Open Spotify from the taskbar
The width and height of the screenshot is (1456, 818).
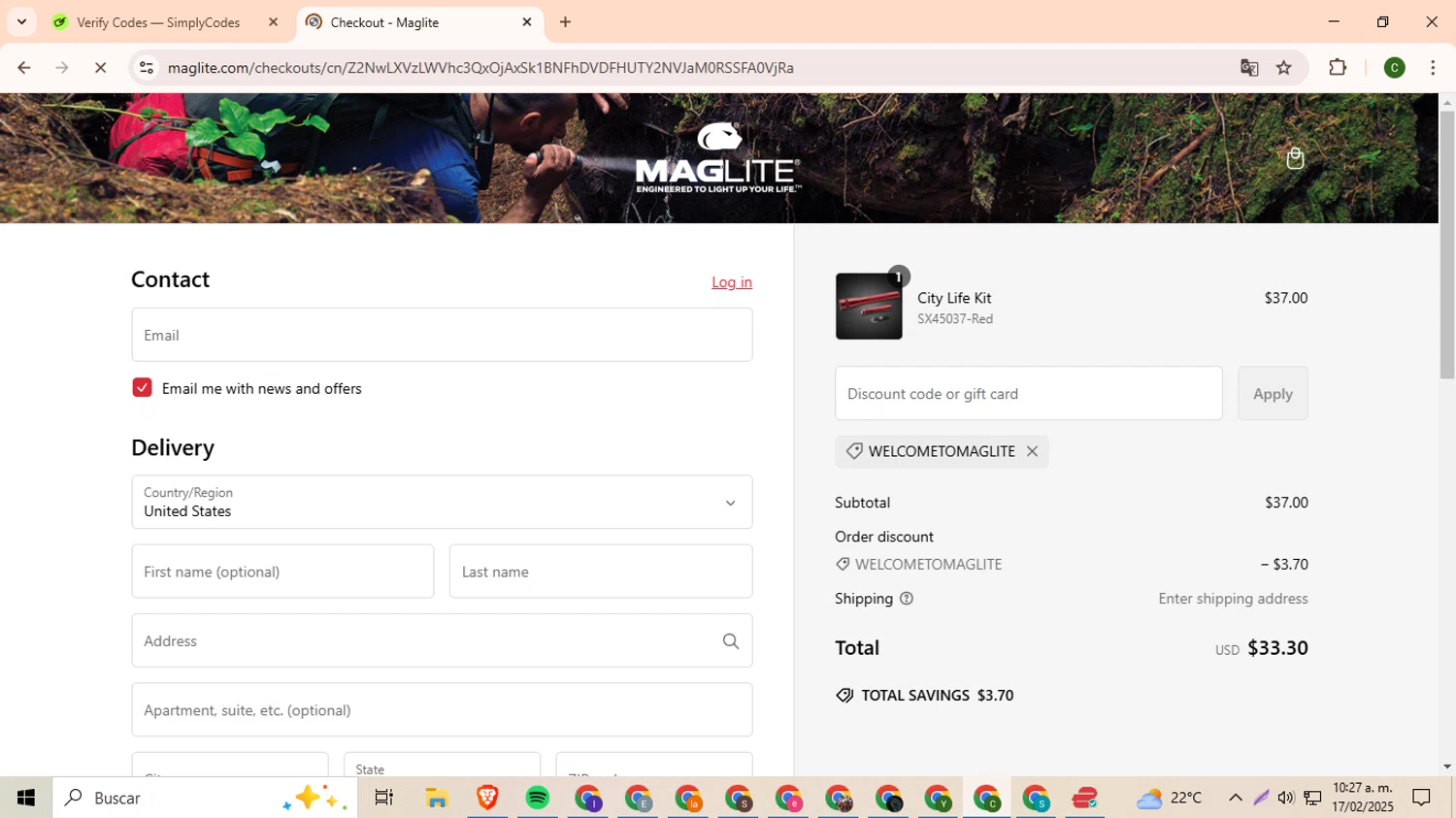pos(538,799)
